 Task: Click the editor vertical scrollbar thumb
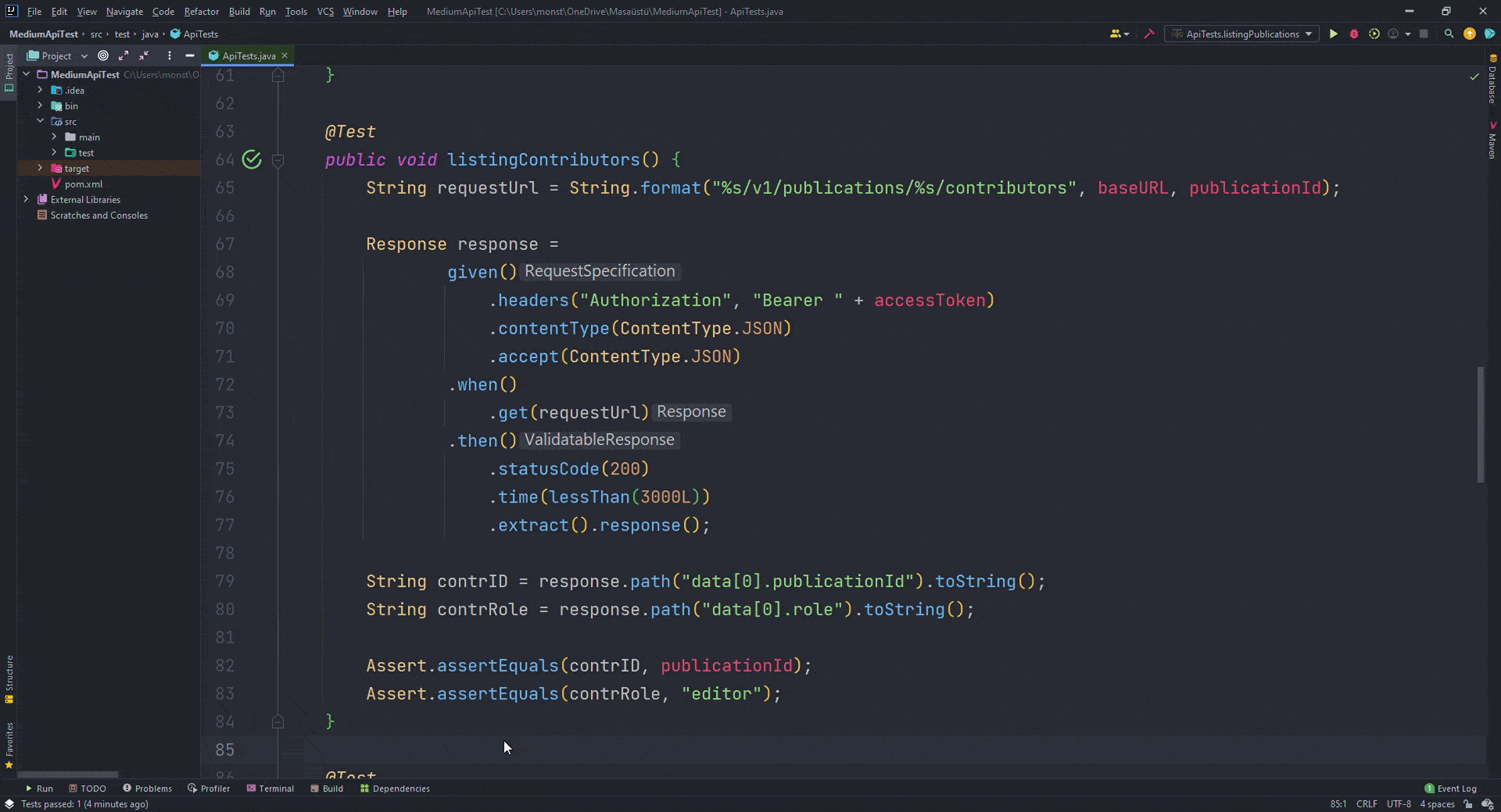coord(1481,424)
